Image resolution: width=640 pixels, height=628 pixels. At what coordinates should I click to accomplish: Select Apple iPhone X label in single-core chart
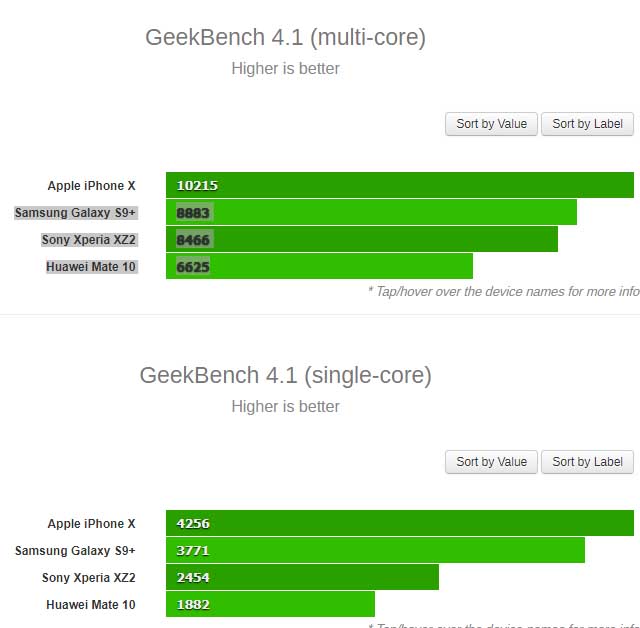(91, 524)
